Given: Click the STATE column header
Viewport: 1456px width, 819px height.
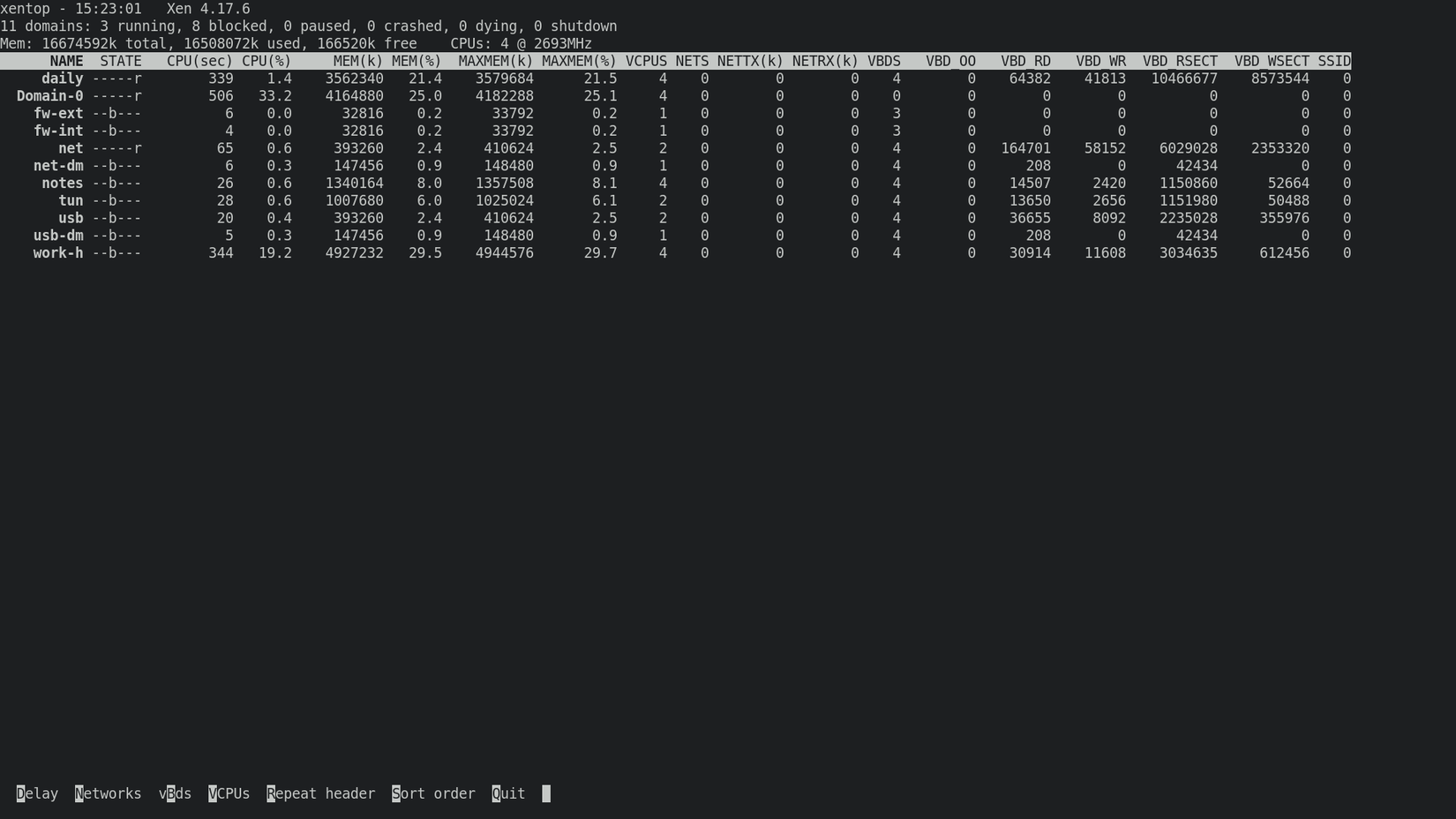Looking at the screenshot, I should click(x=121, y=61).
